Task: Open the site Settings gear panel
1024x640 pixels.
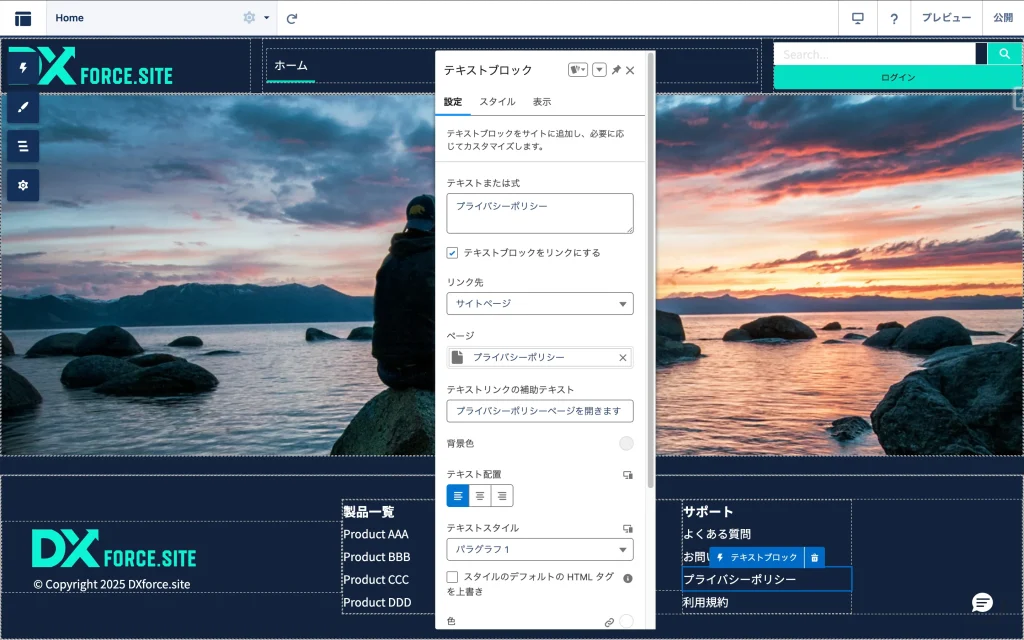Action: 23,185
